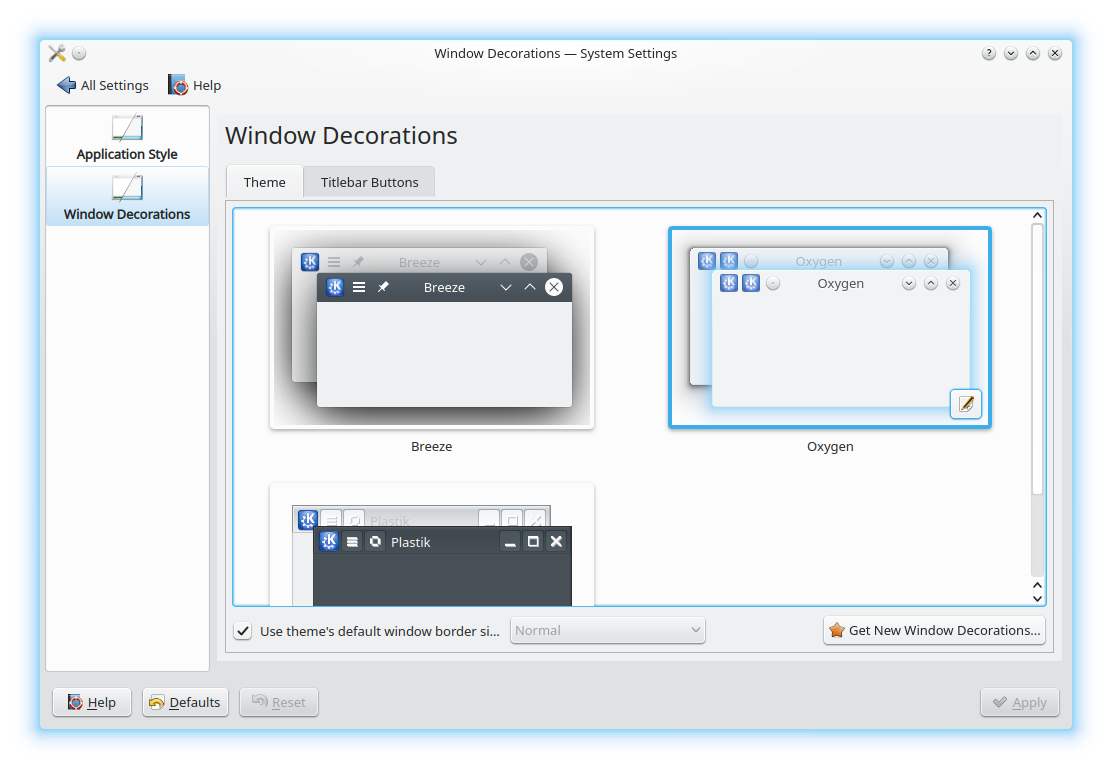Click the hamburger menu icon in the Breeze preview
The height and width of the screenshot is (769, 1112).
point(360,287)
